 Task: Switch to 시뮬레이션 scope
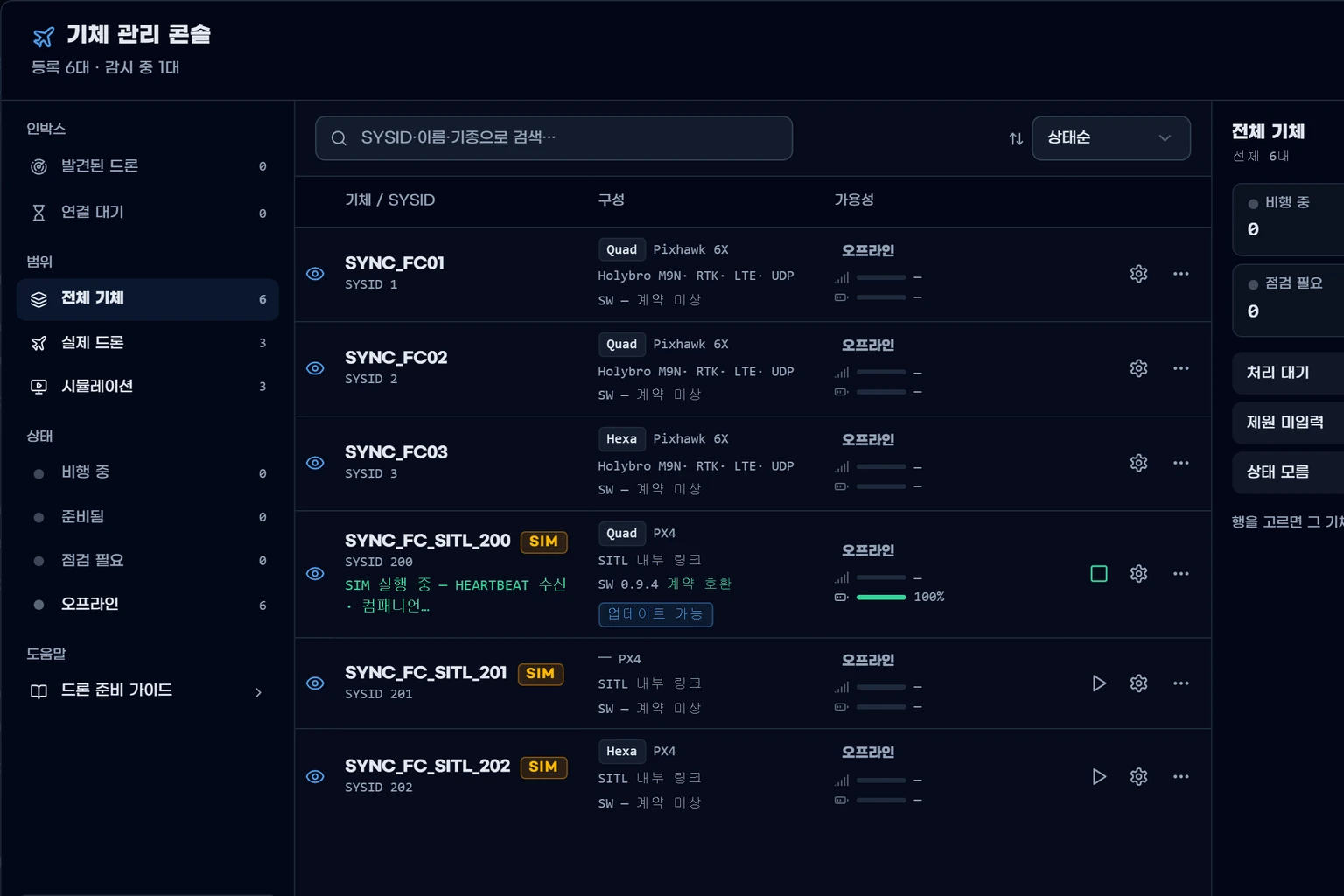[x=147, y=387]
